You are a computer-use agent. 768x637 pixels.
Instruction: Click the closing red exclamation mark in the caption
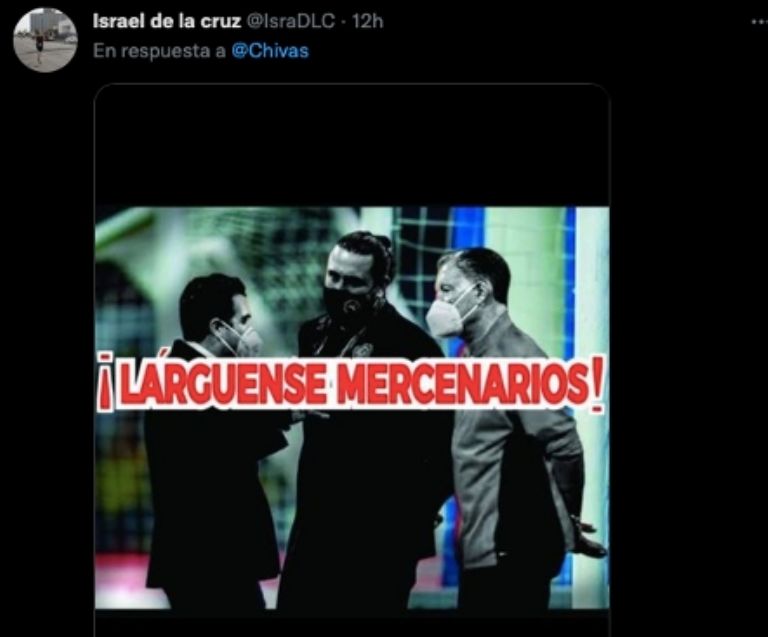click(x=597, y=388)
